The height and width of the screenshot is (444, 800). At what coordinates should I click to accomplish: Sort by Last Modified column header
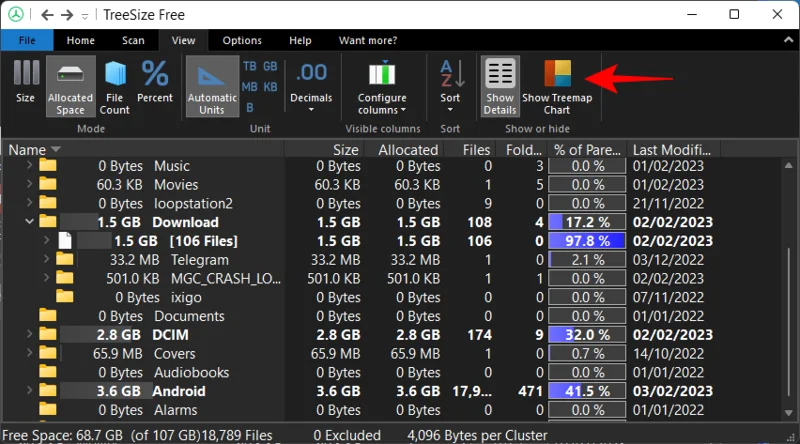pyautogui.click(x=673, y=150)
